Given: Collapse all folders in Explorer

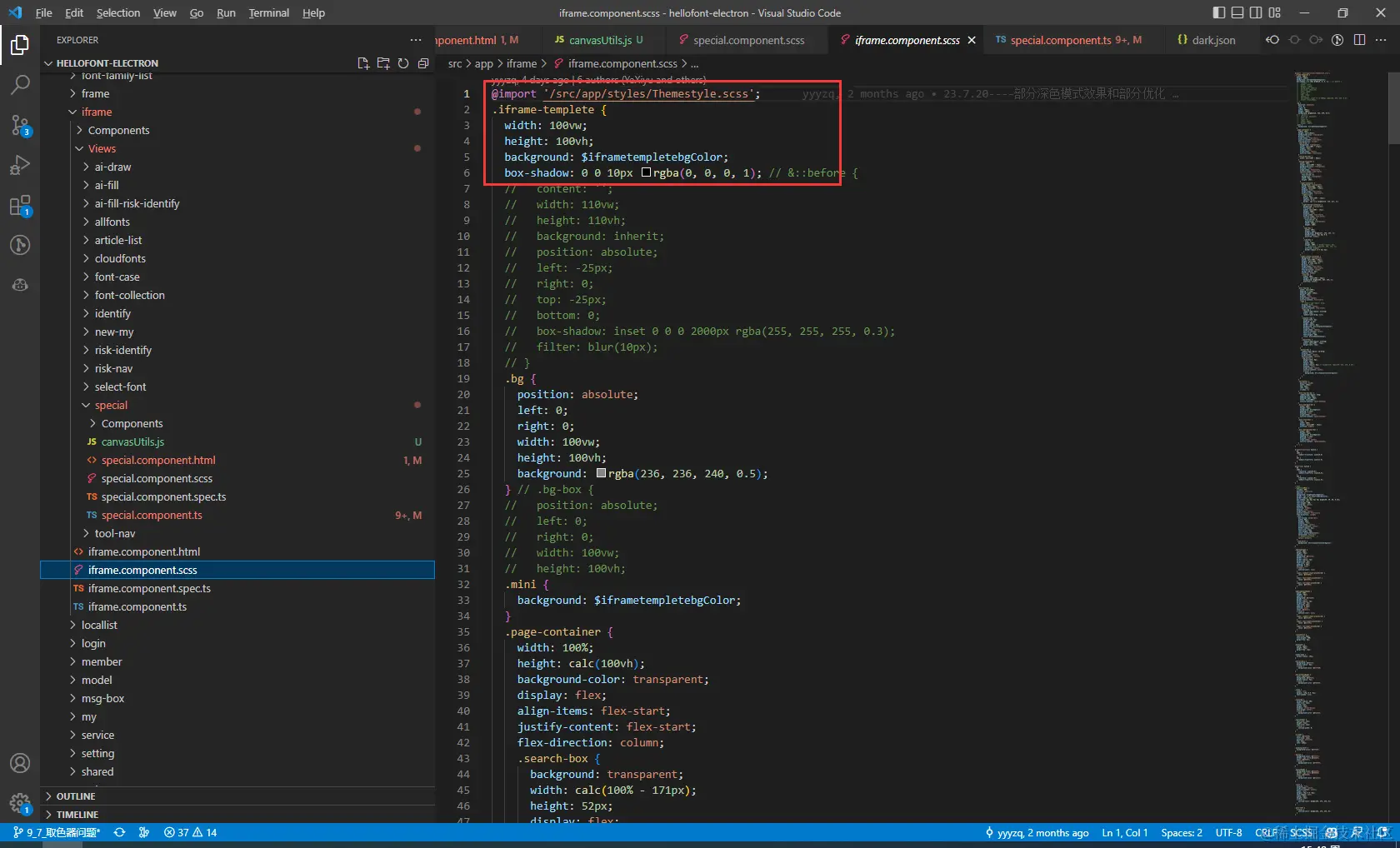Looking at the screenshot, I should [423, 63].
